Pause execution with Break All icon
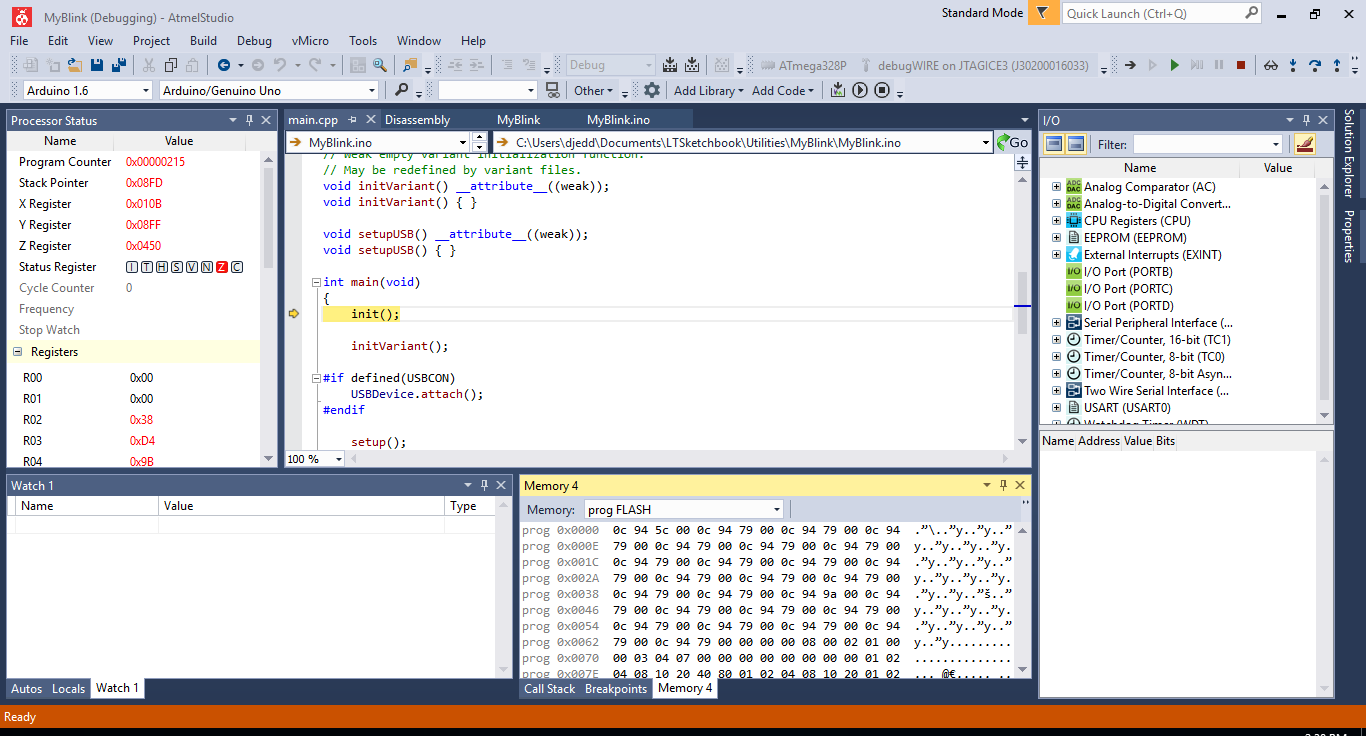Image resolution: width=1366 pixels, height=736 pixels. [x=1218, y=65]
